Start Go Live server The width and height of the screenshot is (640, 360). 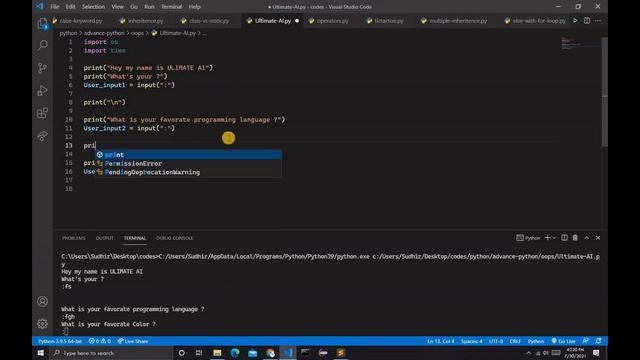coord(563,341)
